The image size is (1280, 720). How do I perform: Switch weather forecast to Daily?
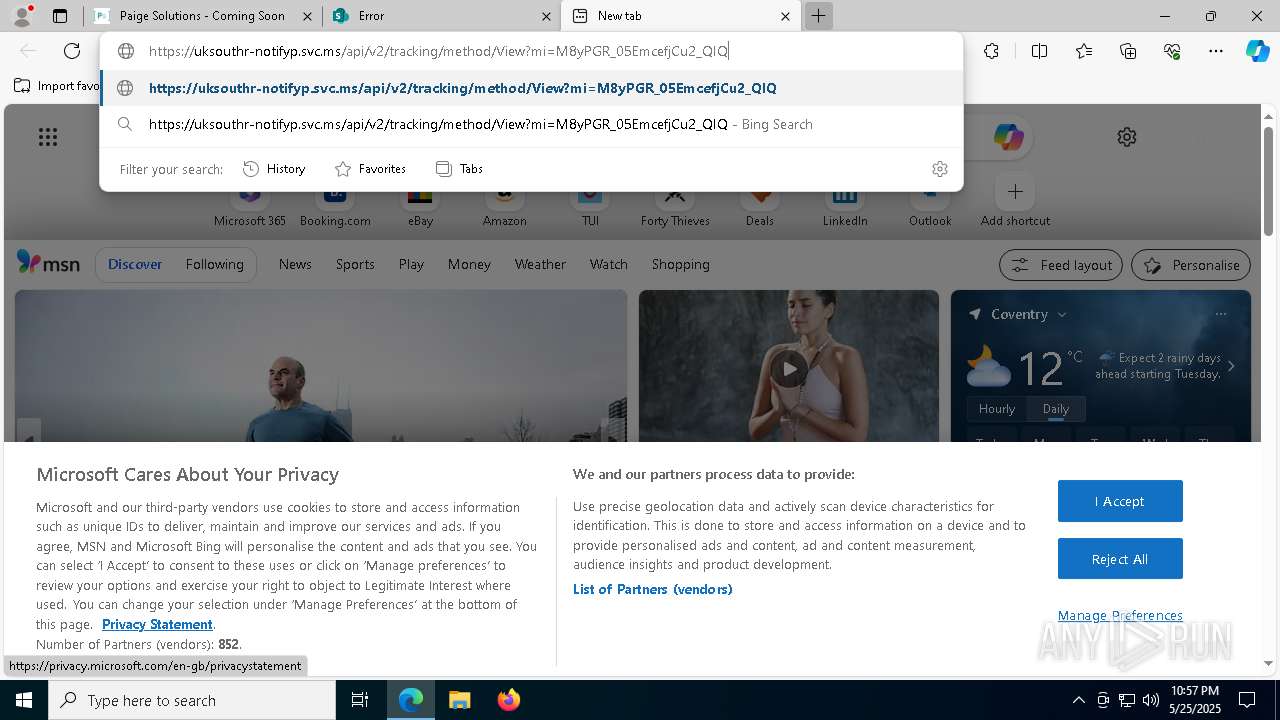tap(1056, 409)
